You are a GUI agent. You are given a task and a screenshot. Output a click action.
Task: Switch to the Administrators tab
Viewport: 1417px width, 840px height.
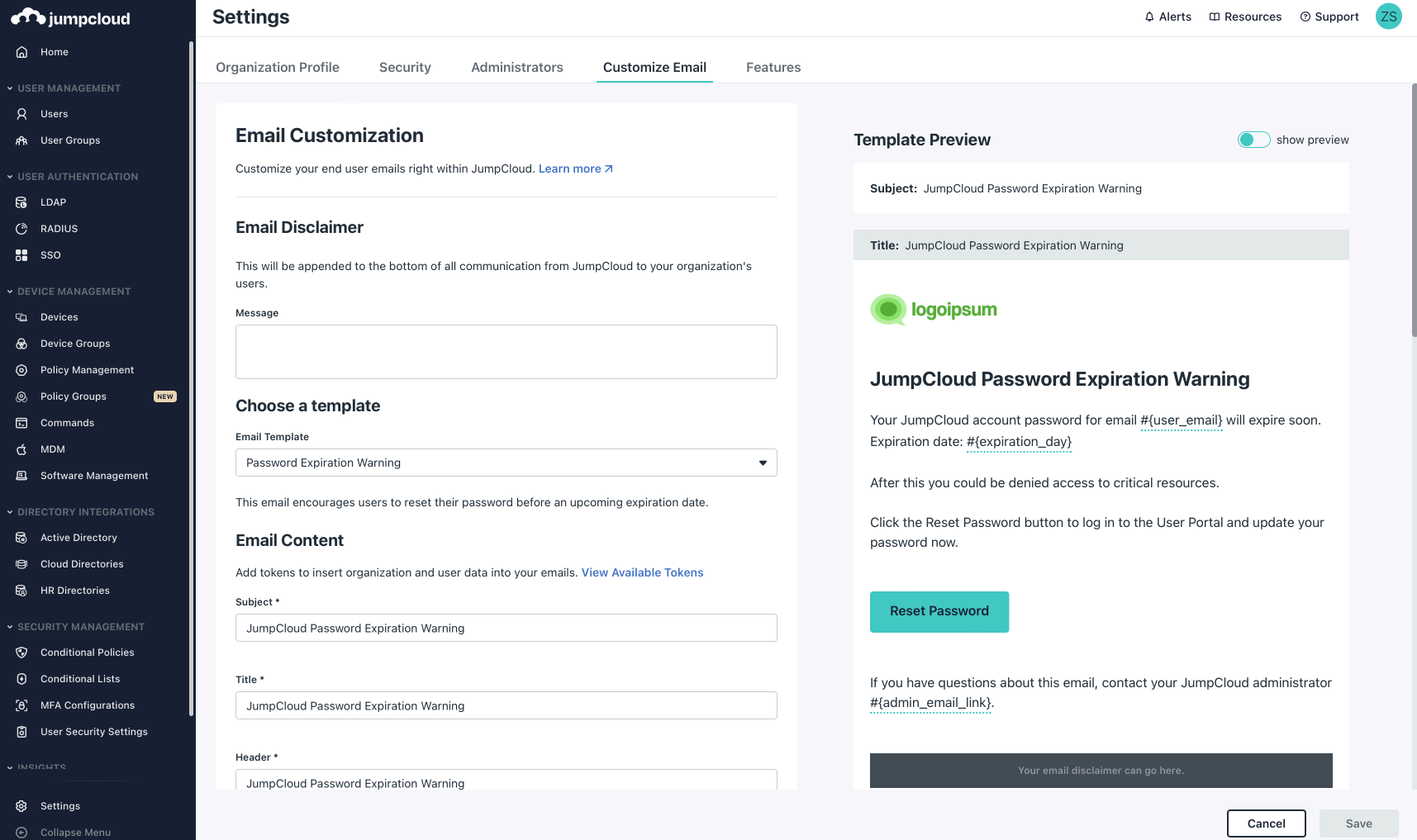(x=517, y=68)
